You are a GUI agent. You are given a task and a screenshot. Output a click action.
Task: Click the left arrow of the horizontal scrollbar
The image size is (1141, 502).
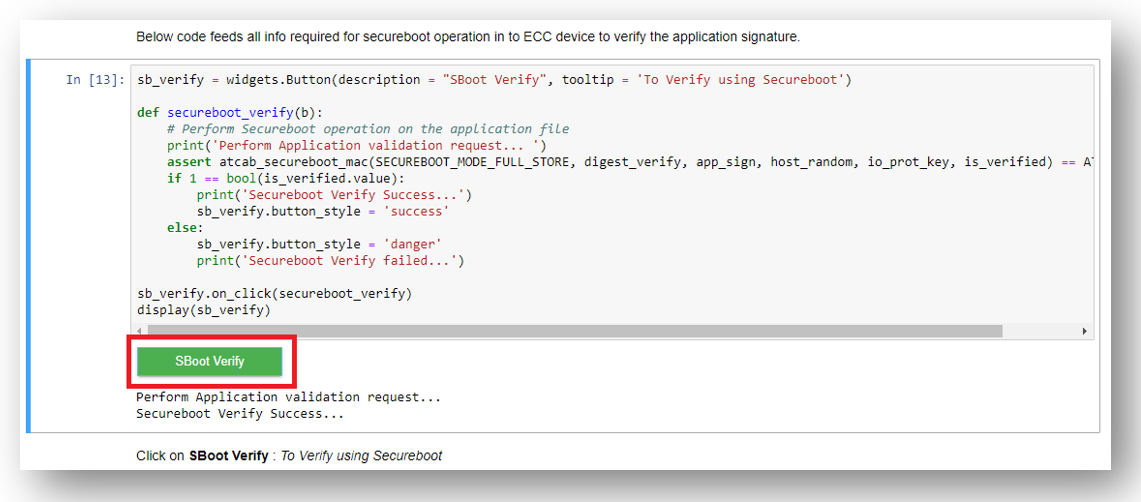pyautogui.click(x=138, y=331)
